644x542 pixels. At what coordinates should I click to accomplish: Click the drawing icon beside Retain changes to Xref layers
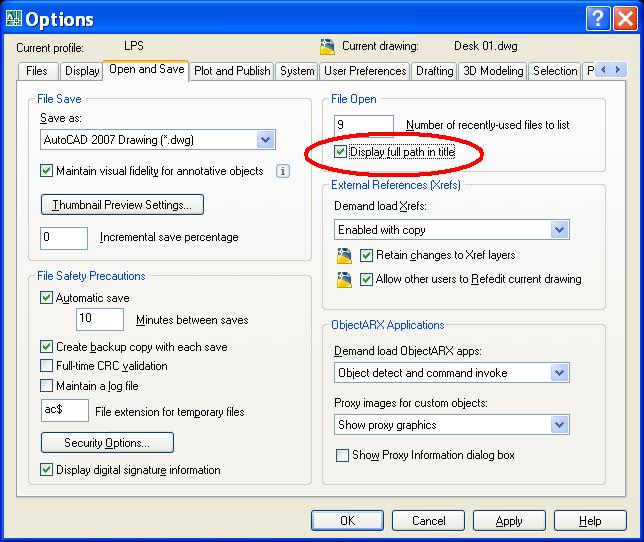[344, 255]
